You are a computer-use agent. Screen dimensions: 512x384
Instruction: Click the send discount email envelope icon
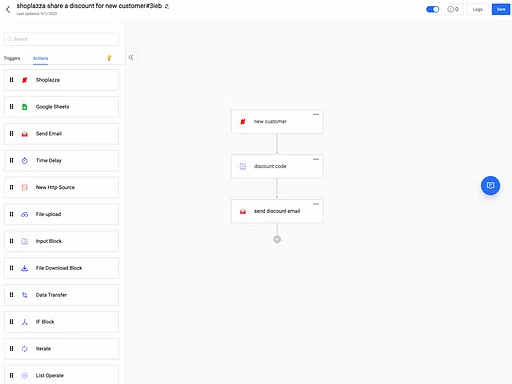(243, 211)
